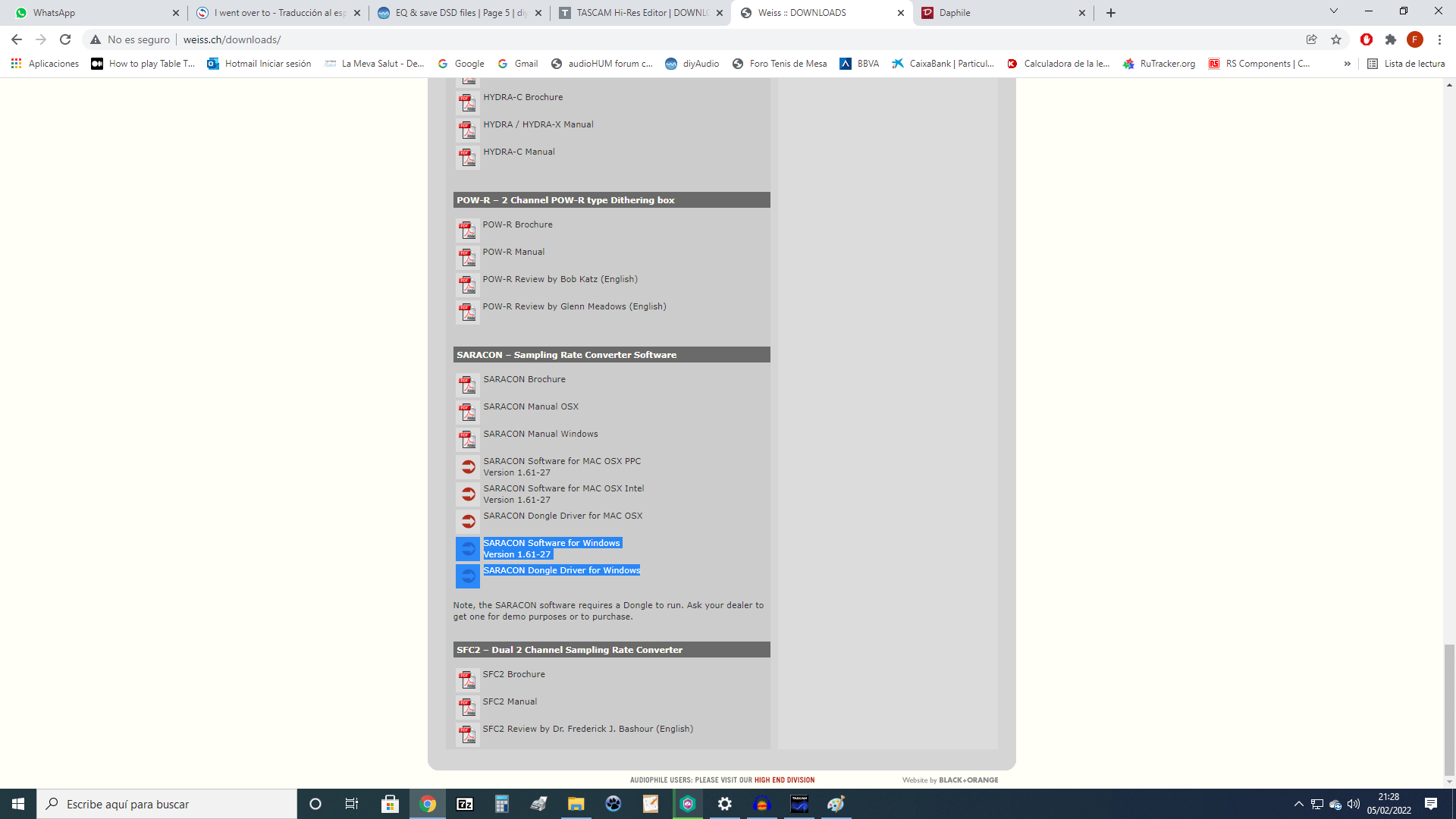The image size is (1456, 819).
Task: Open a new browser tab
Action: pyautogui.click(x=1111, y=13)
